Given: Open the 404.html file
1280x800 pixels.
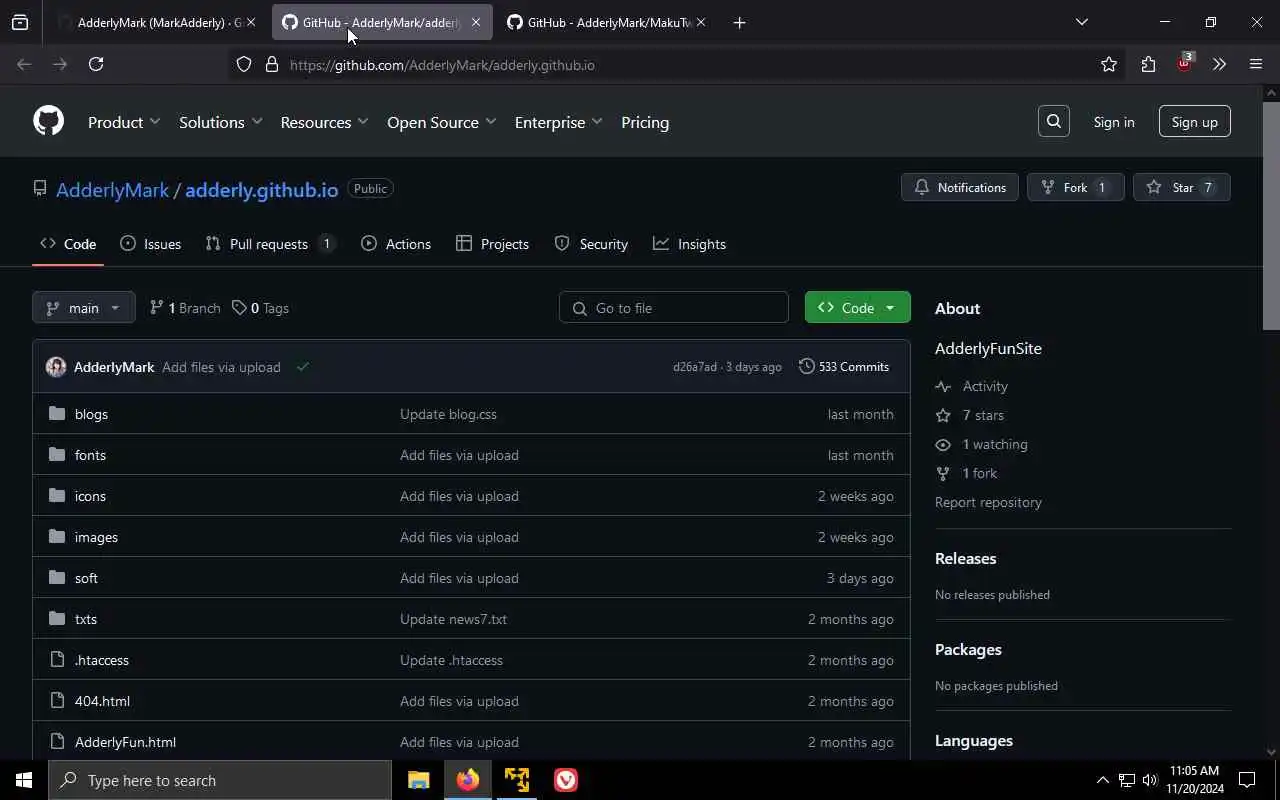Looking at the screenshot, I should coord(102,701).
